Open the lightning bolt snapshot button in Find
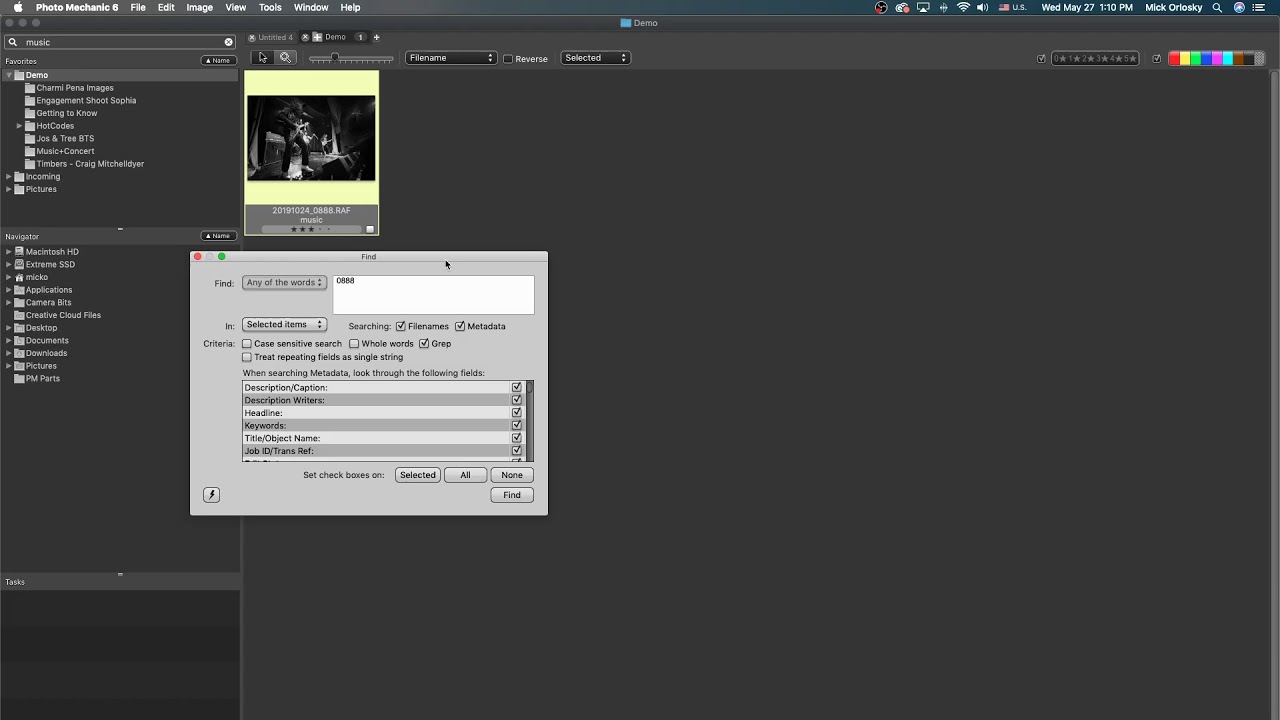This screenshot has height=720, width=1280. pos(211,495)
